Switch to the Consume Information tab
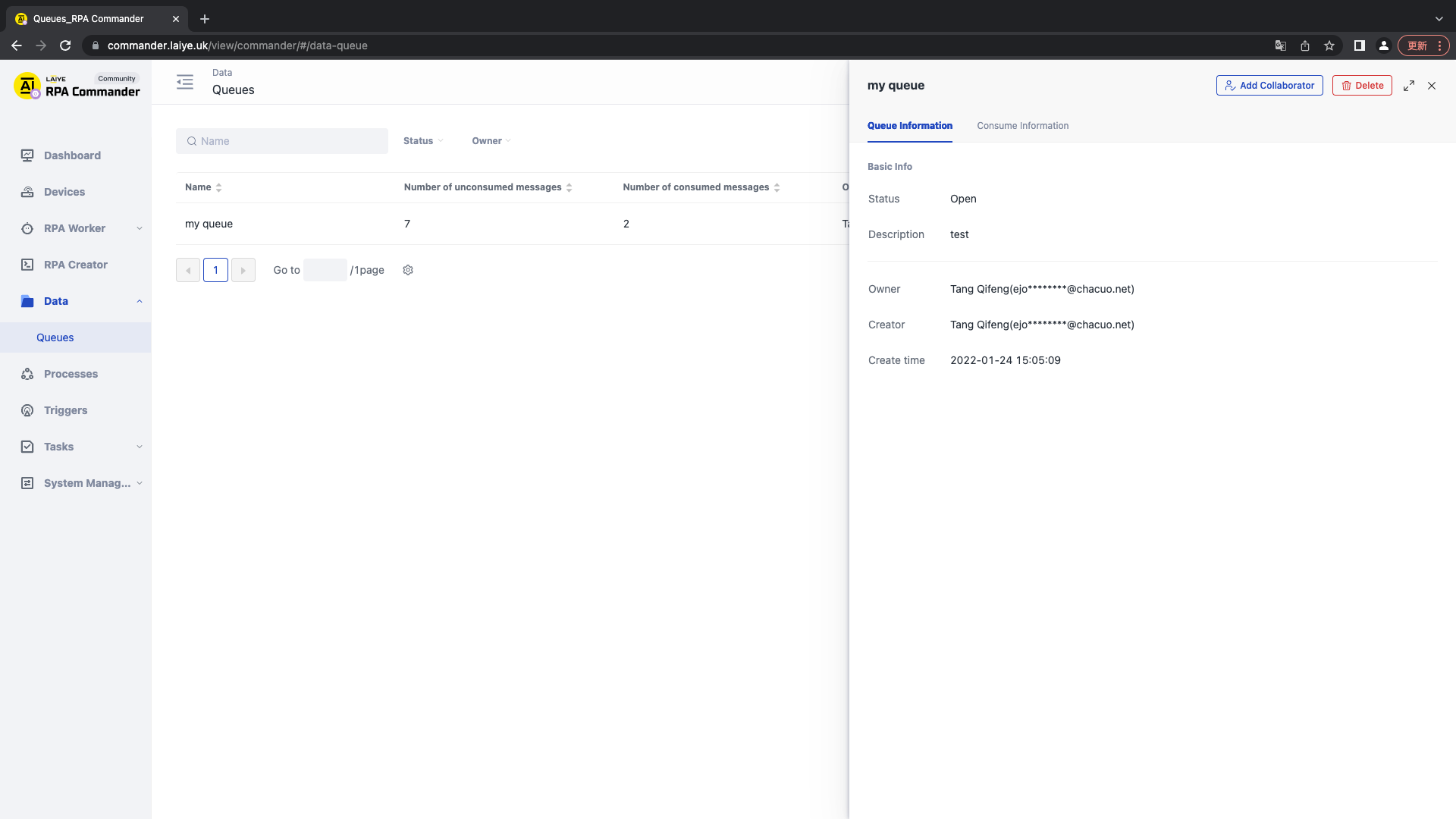This screenshot has width=1456, height=819. [x=1023, y=125]
